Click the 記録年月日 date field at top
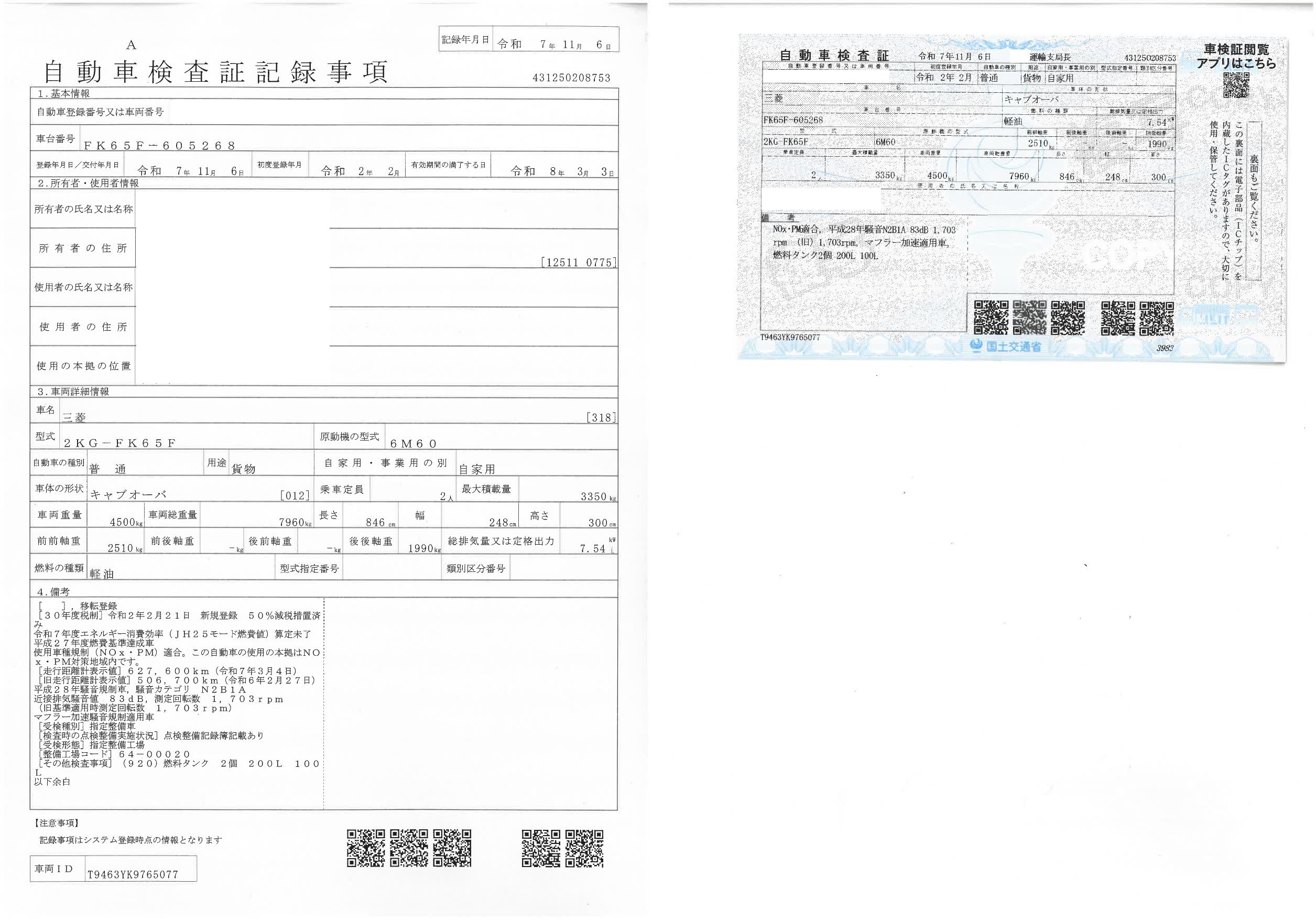 553,44
